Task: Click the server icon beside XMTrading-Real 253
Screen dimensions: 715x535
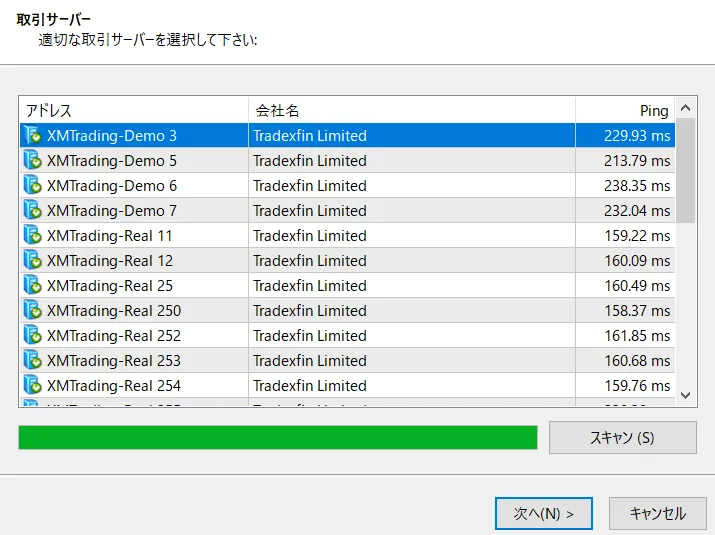Action: (32, 360)
